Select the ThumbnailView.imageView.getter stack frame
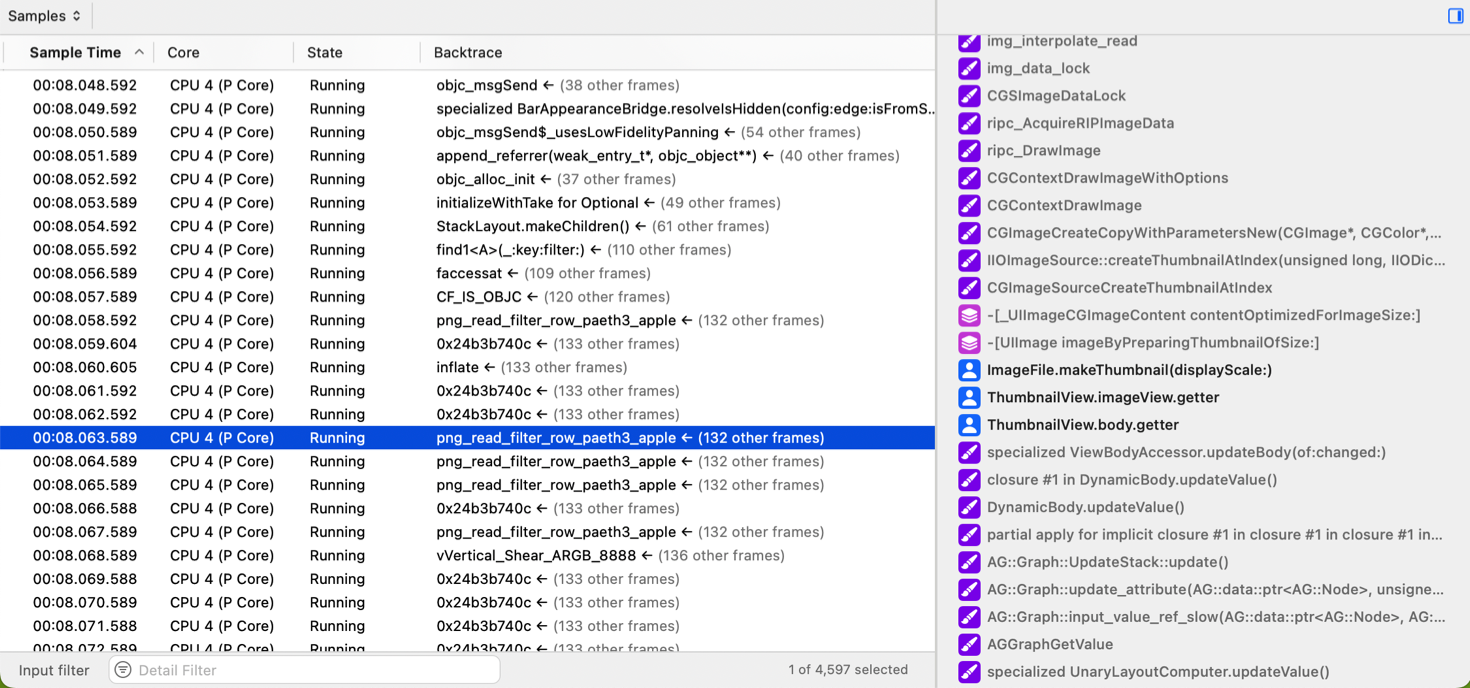 point(1102,397)
